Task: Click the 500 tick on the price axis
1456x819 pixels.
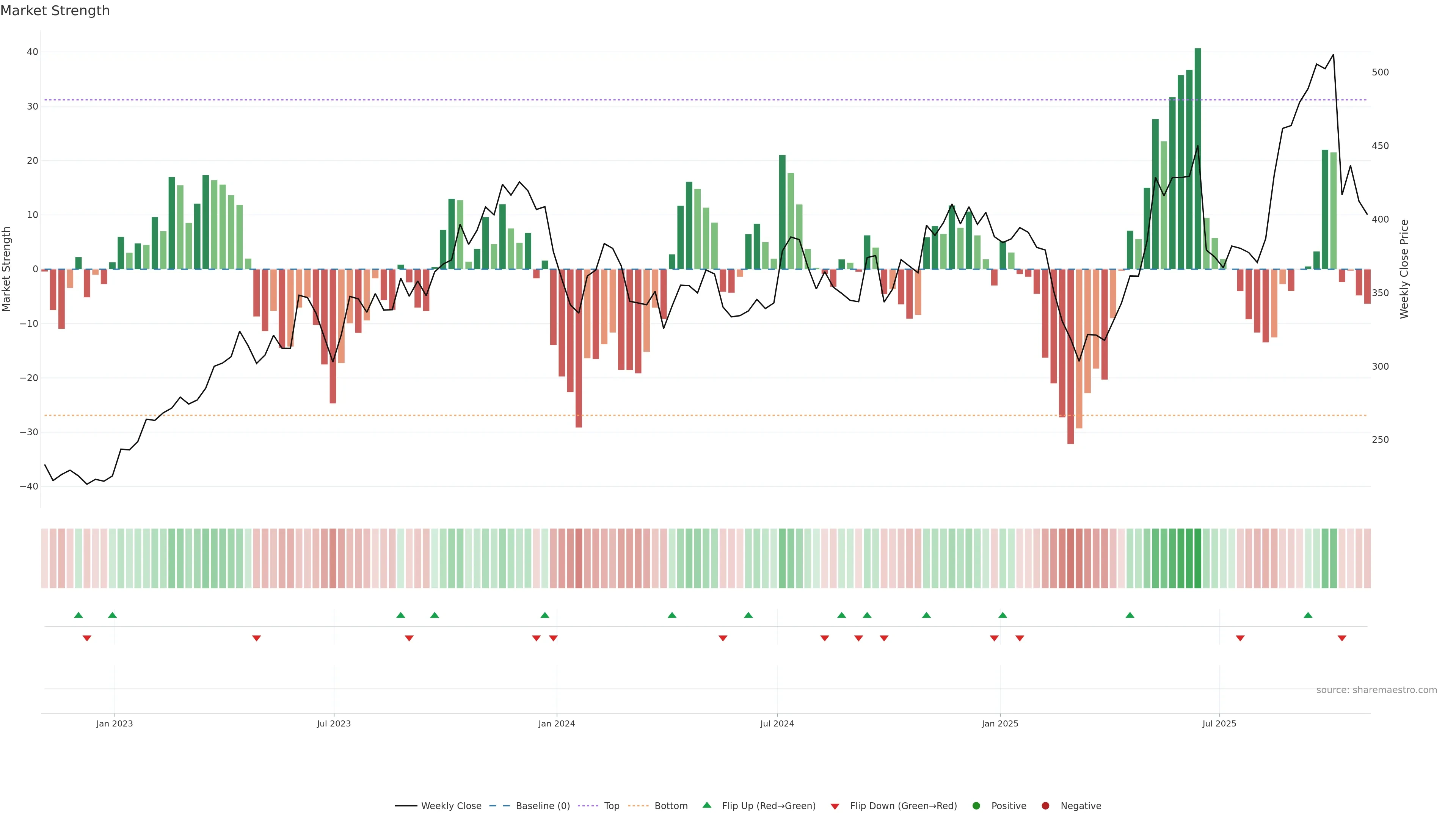Action: click(x=1380, y=72)
